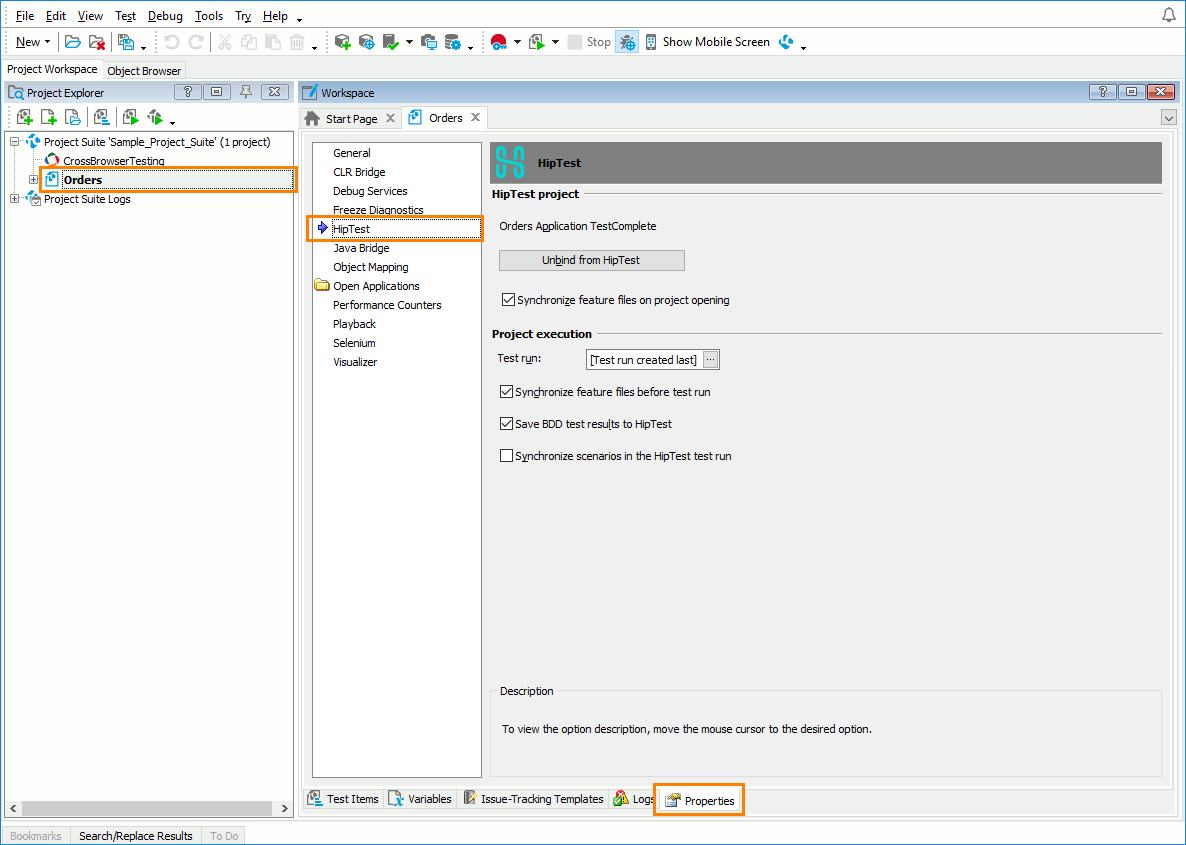The height and width of the screenshot is (845, 1186).
Task: Open the notifications bell
Action: point(1169,15)
